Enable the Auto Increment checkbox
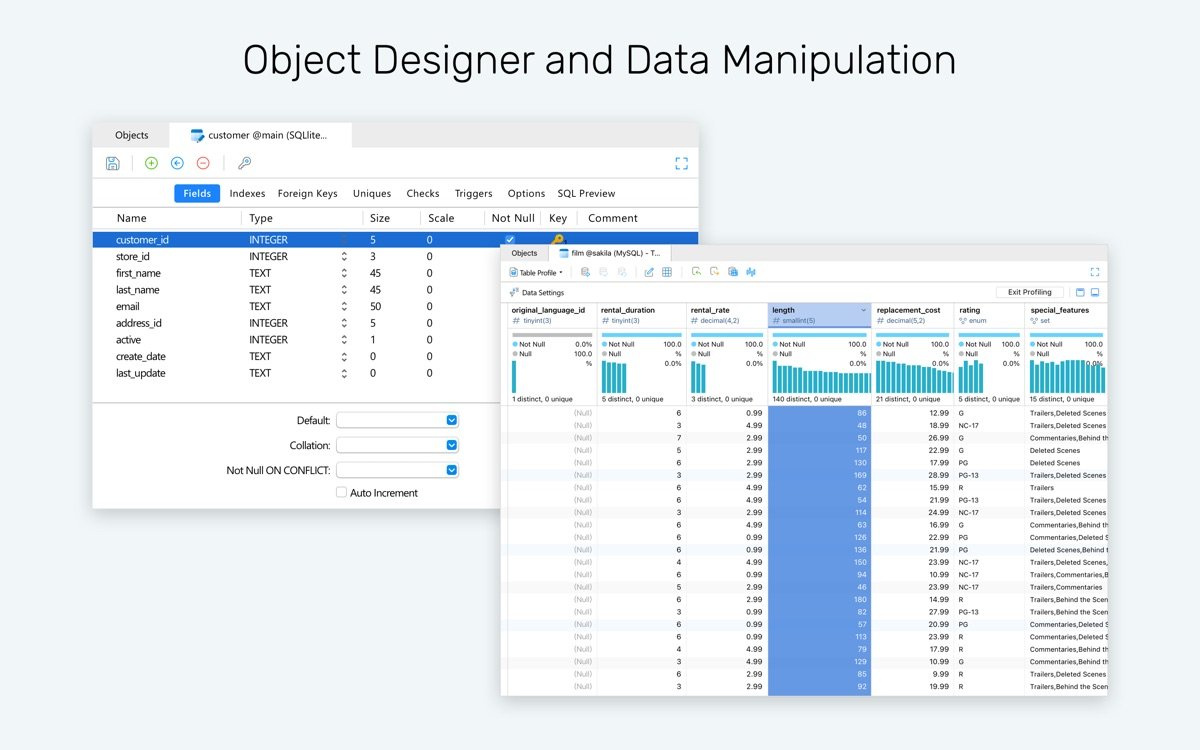The width and height of the screenshot is (1200, 750). click(341, 493)
